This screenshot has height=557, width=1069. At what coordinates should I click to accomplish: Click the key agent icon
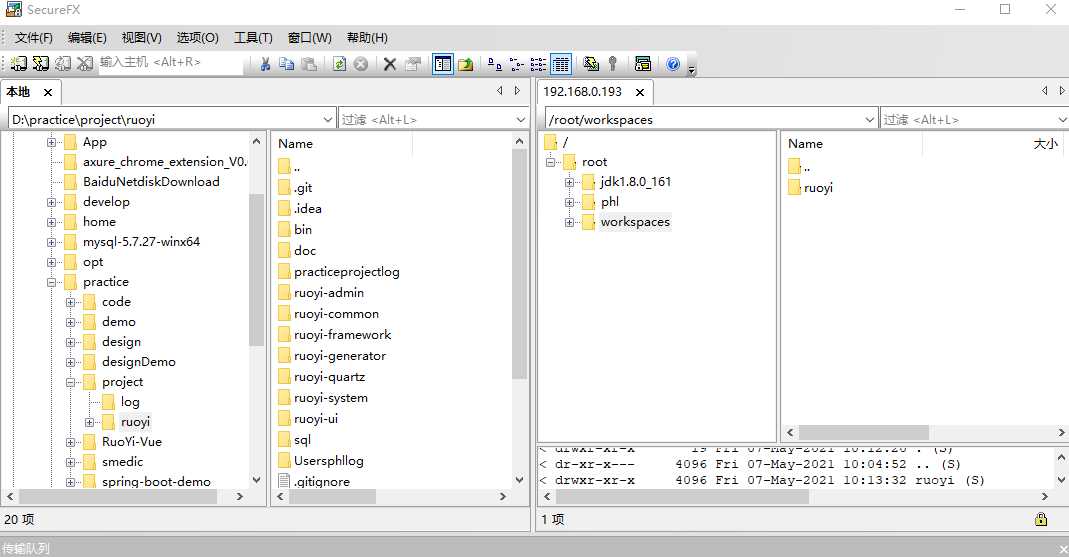click(613, 64)
